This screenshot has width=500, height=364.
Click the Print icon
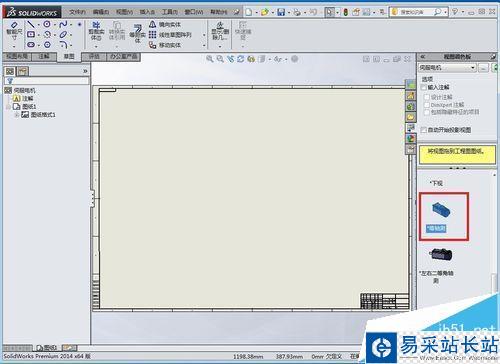[297, 12]
